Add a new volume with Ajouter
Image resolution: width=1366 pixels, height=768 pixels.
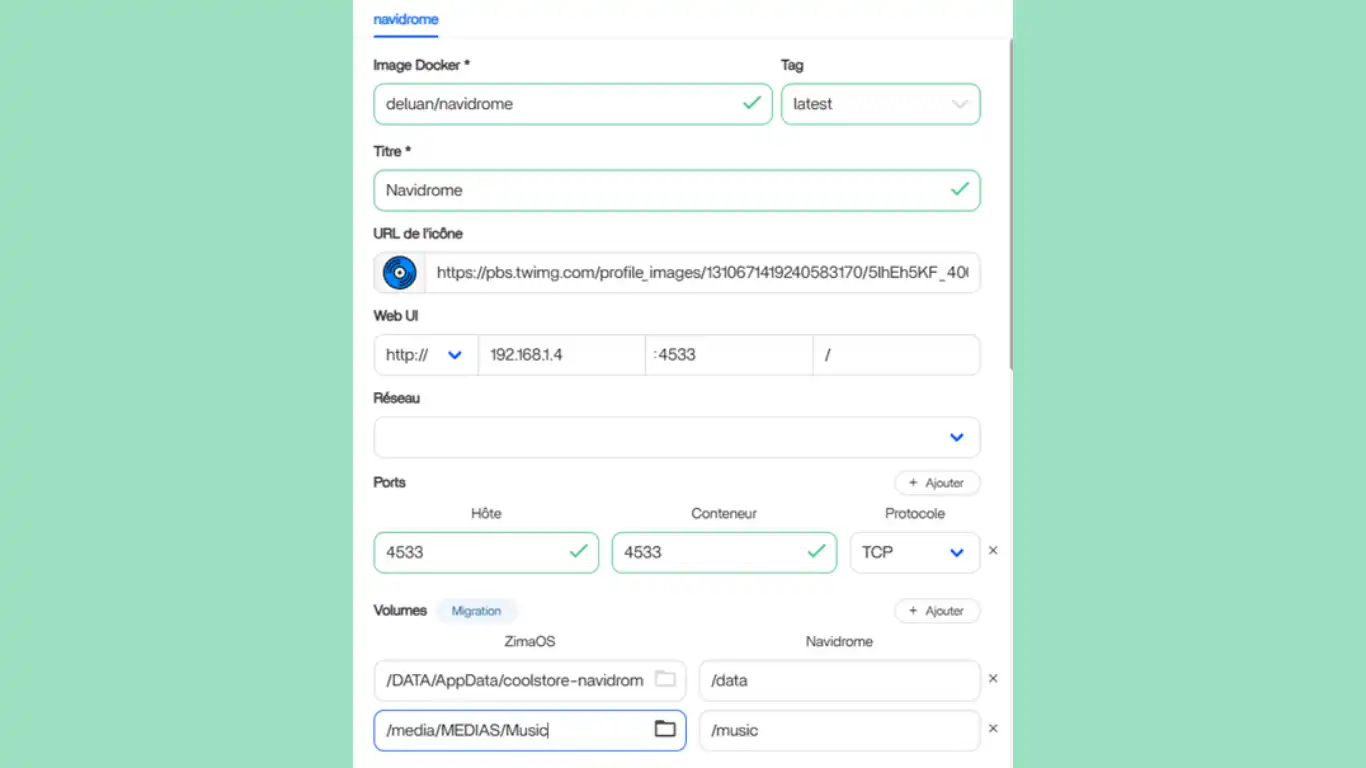pos(937,610)
